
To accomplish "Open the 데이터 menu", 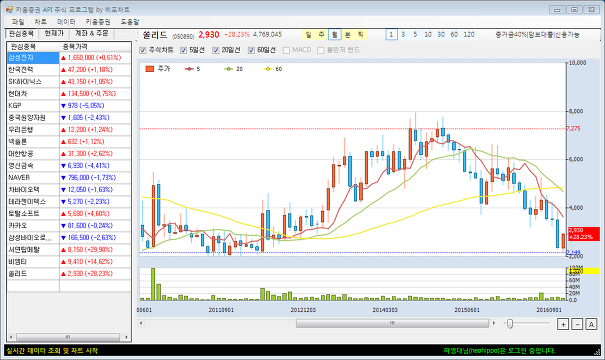I will coord(66,22).
